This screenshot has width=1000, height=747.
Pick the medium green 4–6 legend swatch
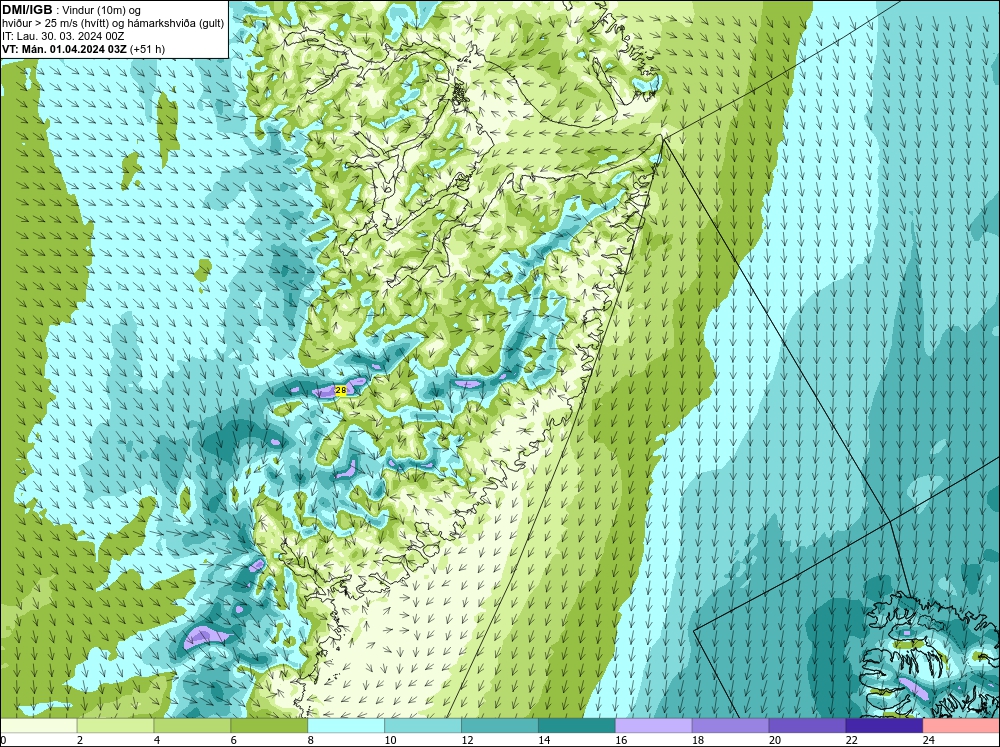pyautogui.click(x=192, y=726)
